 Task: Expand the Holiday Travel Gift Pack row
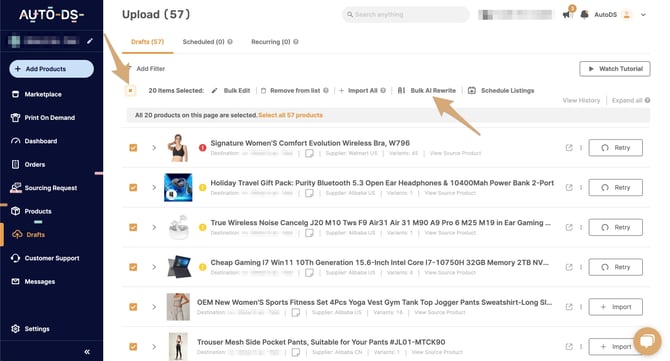[154, 188]
